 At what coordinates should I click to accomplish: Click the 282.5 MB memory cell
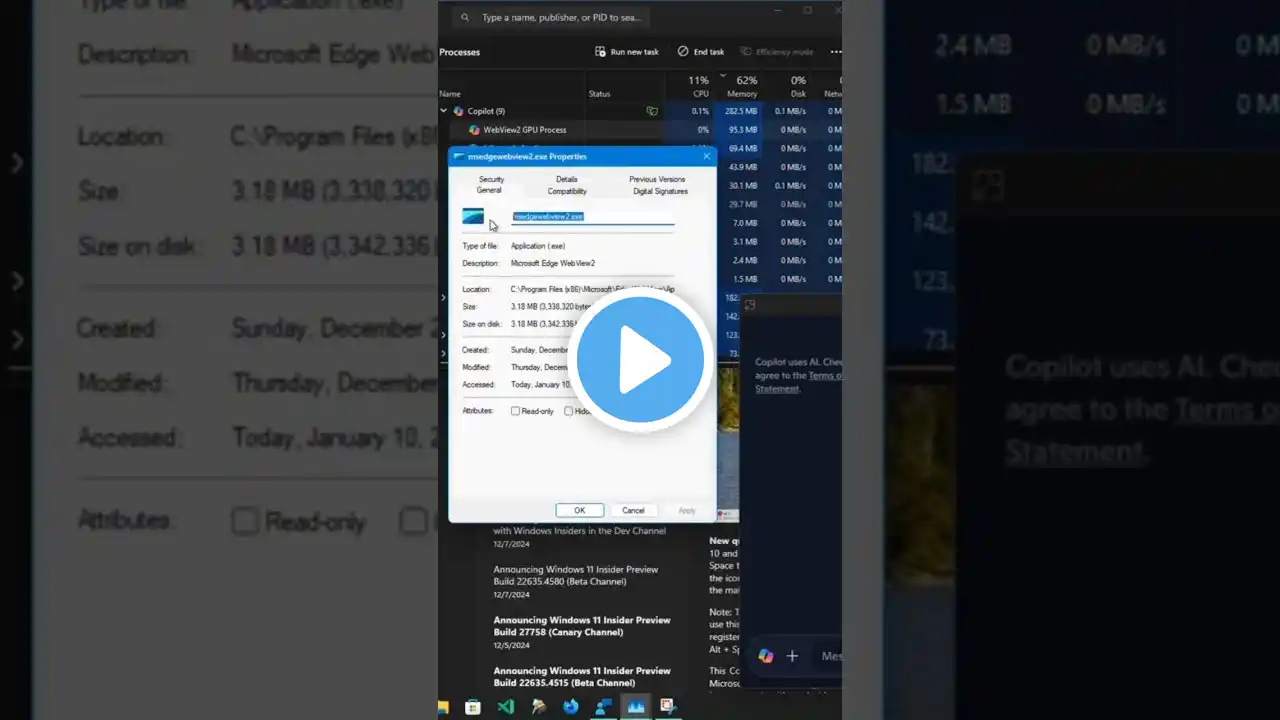point(741,111)
